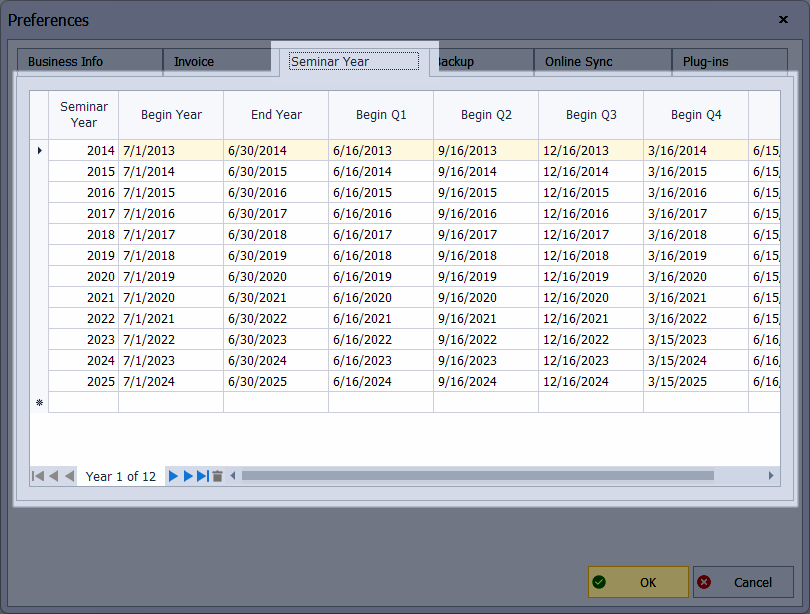
Task: Click the Seminar Year column header
Action: click(x=84, y=115)
